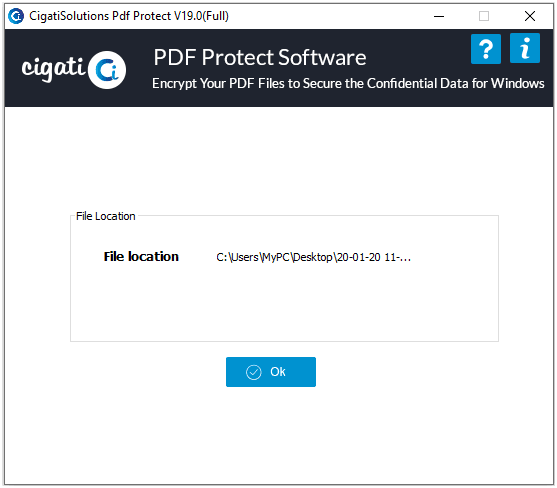Minimize the Pdf Protect window
Screen dimensions: 557x488
439,16
